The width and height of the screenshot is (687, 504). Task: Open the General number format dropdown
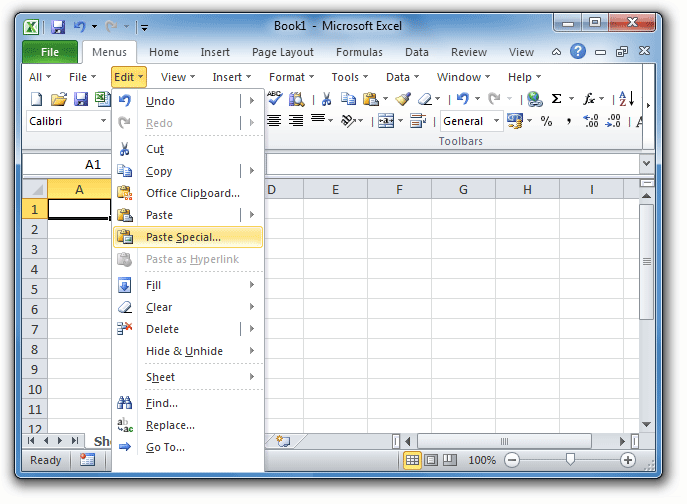pos(496,121)
